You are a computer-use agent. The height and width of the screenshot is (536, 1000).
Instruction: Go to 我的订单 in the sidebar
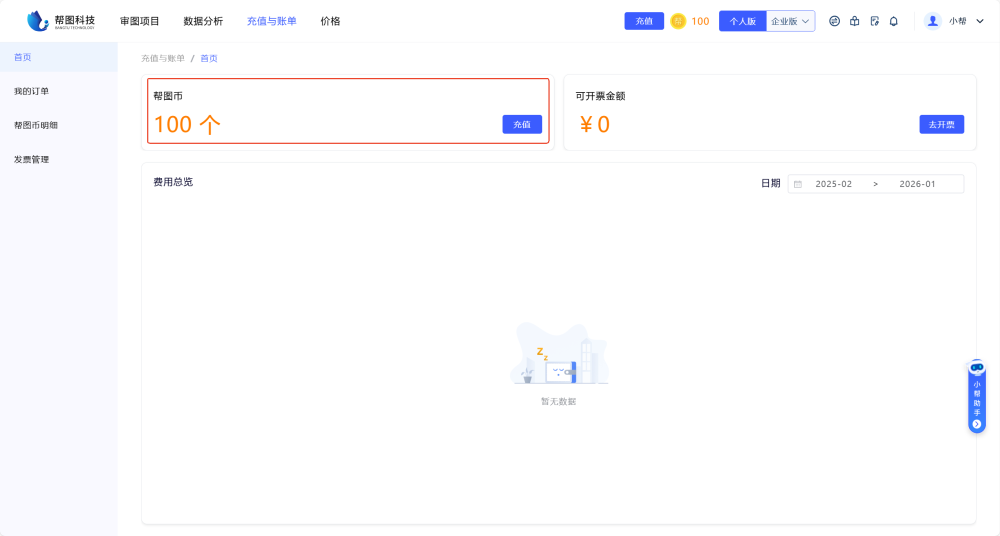point(31,91)
